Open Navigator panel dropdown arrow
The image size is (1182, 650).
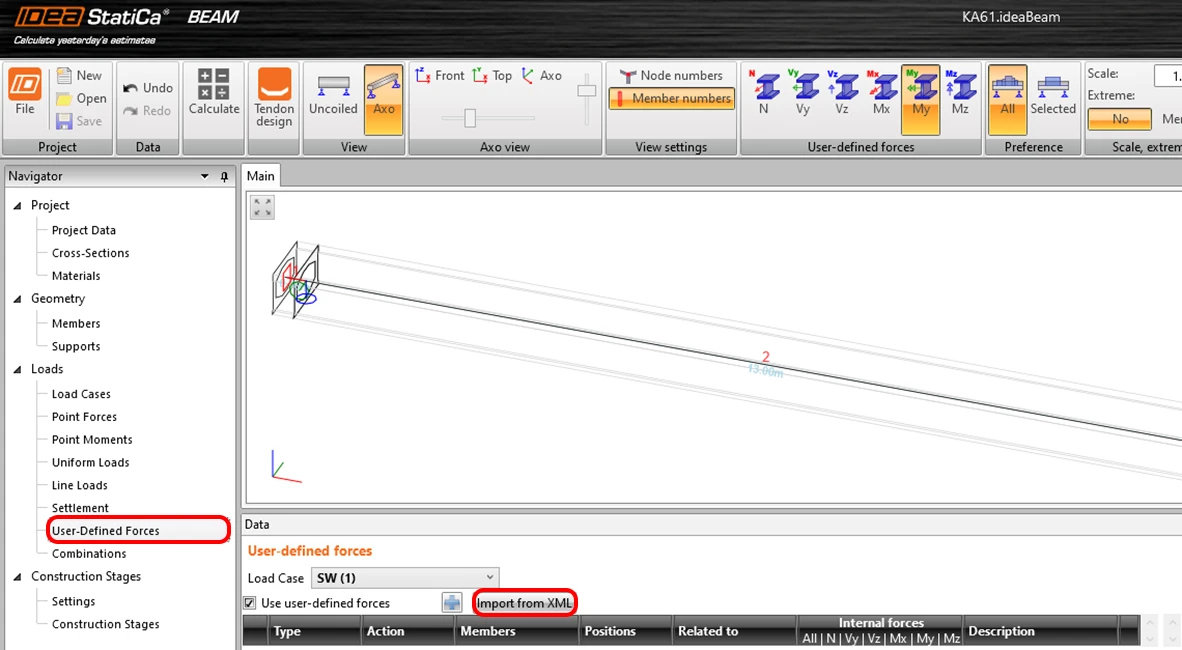click(x=204, y=176)
